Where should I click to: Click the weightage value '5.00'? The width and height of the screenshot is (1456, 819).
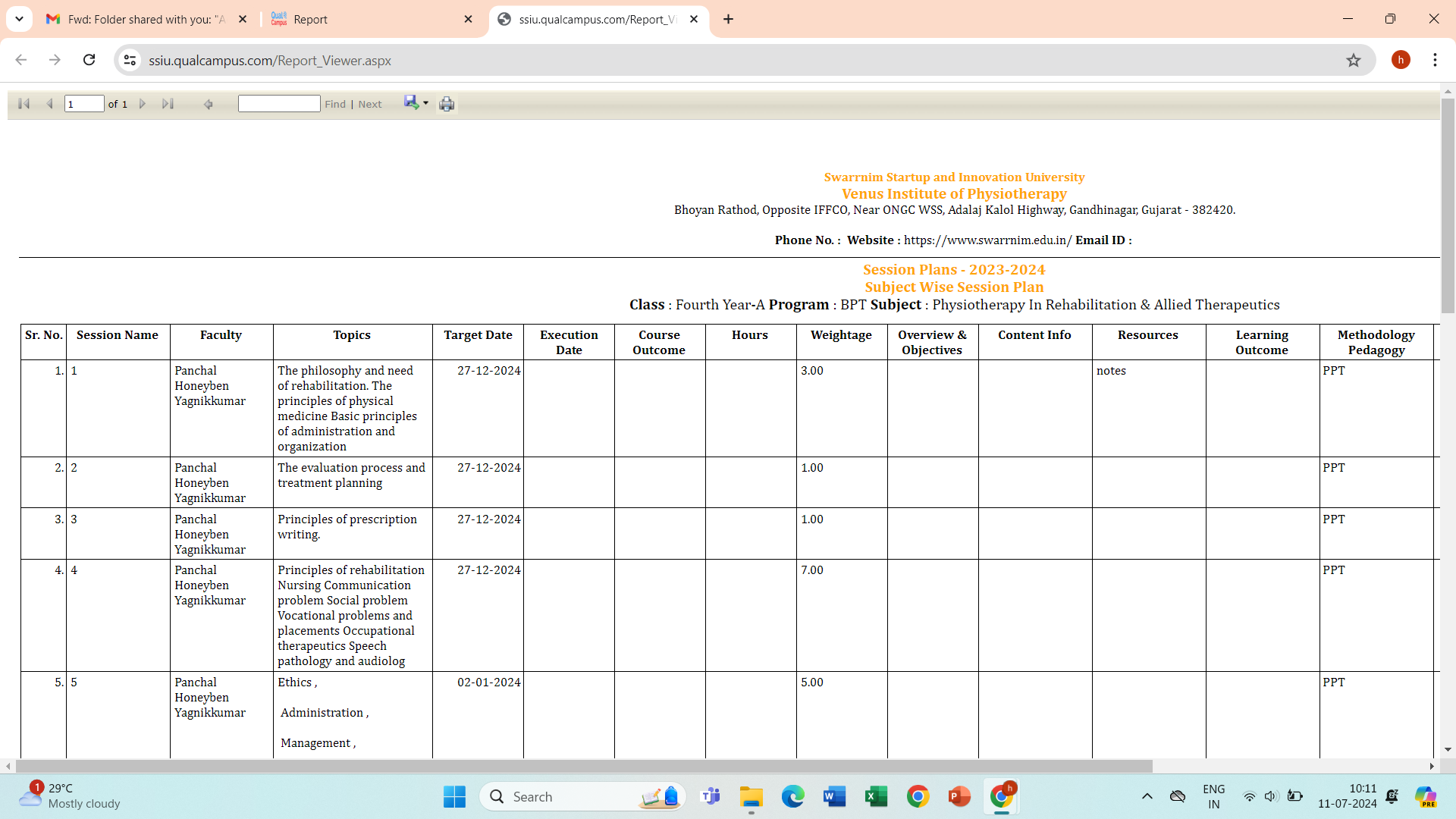pos(812,682)
